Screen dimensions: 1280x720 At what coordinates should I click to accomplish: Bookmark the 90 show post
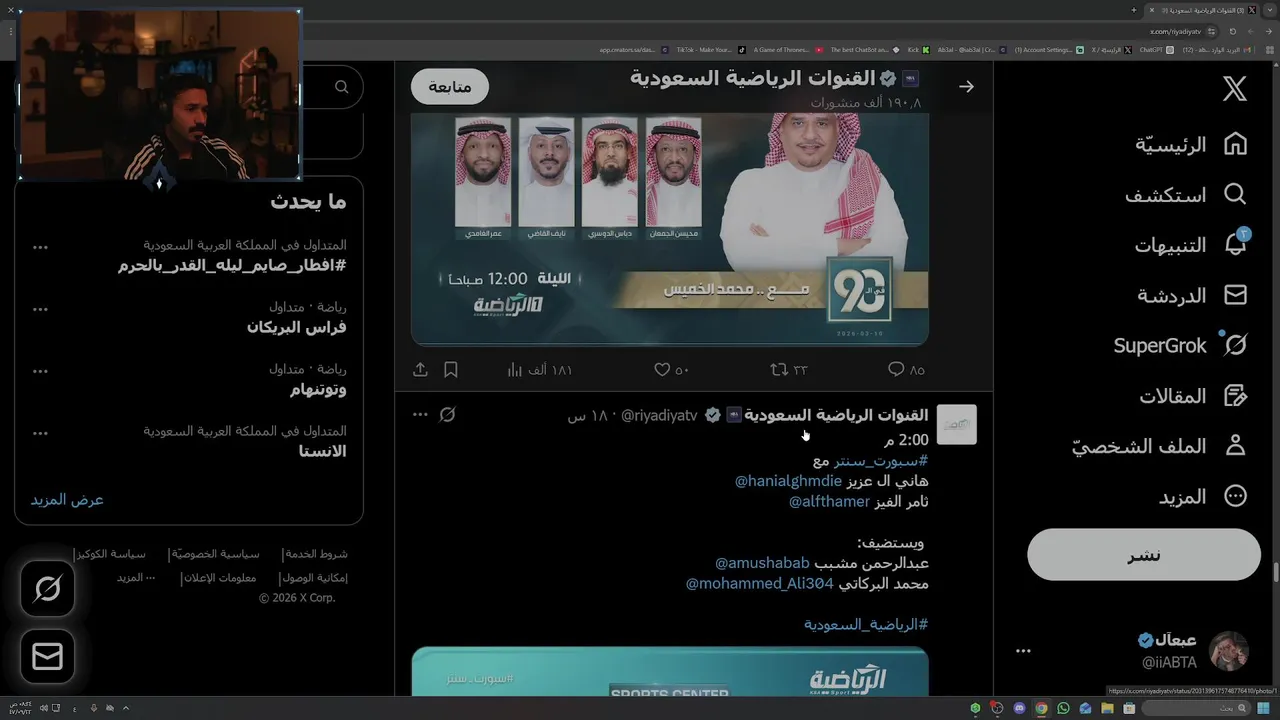pos(451,370)
